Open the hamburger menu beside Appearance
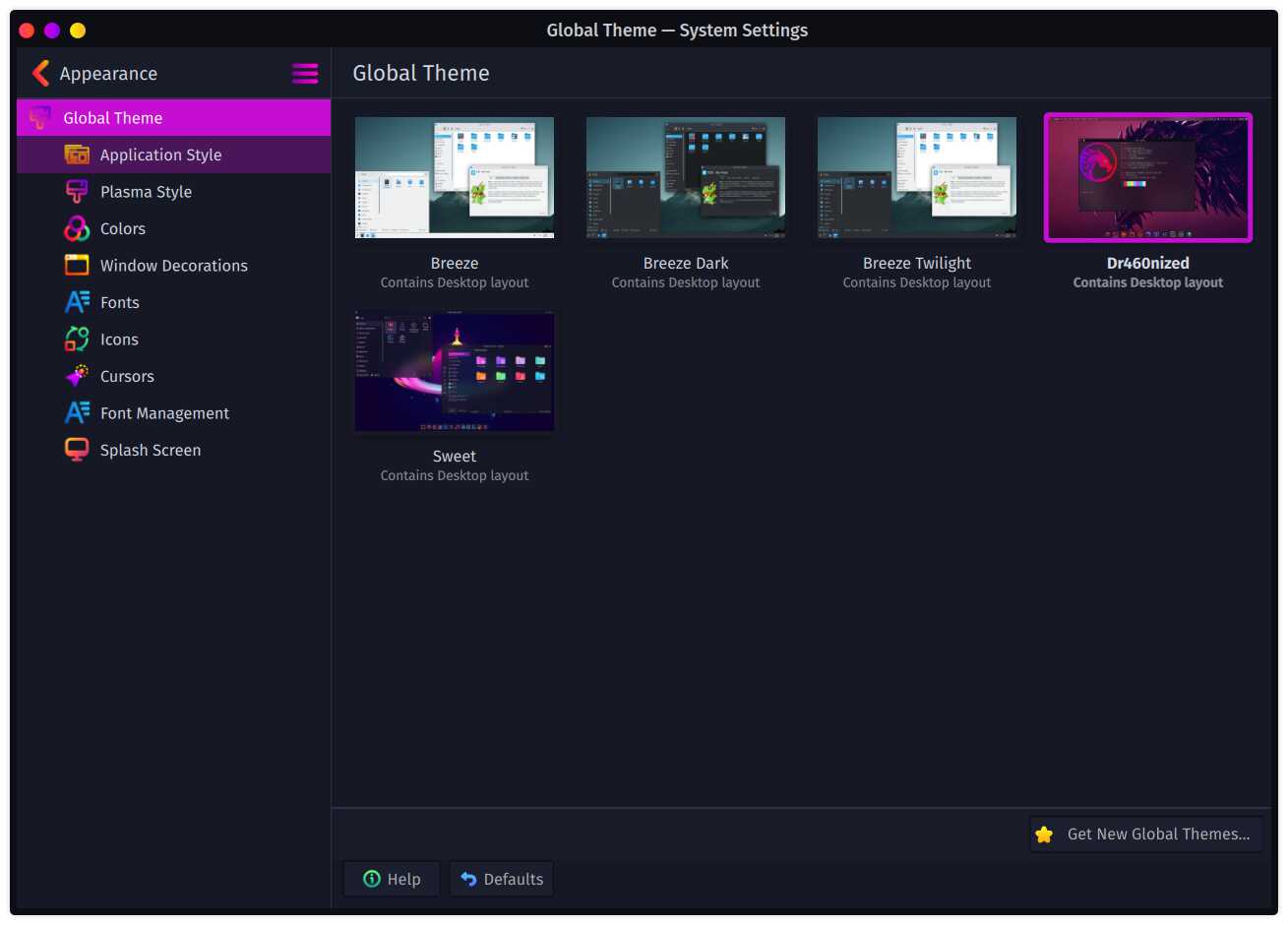 305,73
